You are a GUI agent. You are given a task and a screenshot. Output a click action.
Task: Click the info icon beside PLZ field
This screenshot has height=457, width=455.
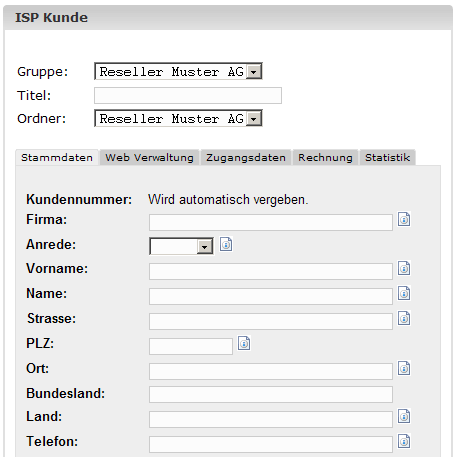[x=244, y=343]
